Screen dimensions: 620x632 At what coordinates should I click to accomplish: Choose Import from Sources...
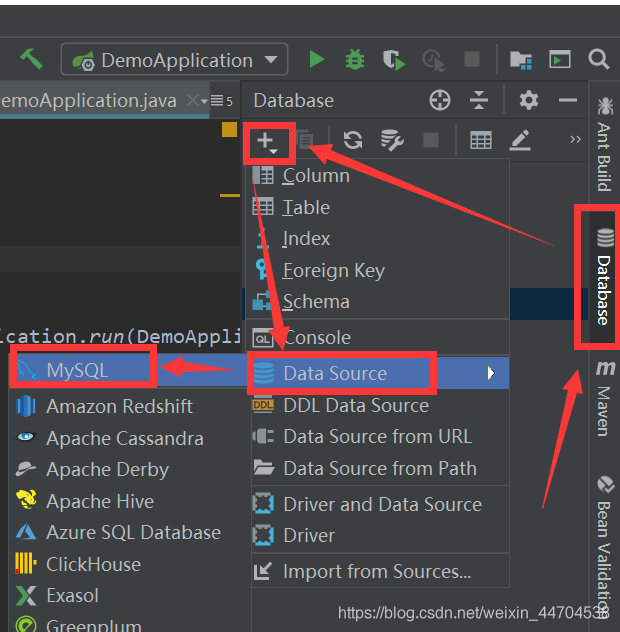380,571
